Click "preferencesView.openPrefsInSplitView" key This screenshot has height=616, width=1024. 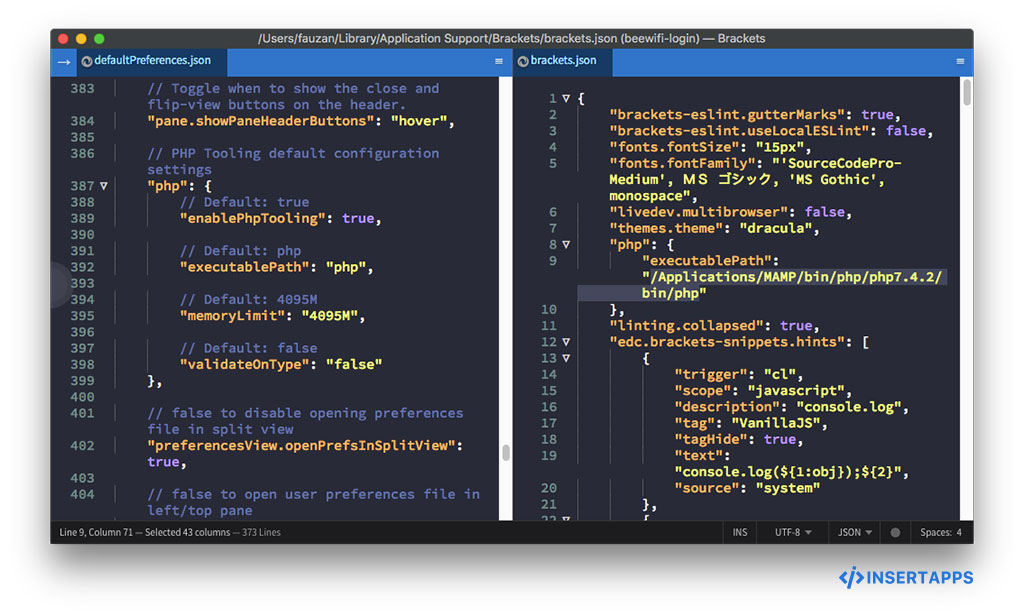pos(301,446)
